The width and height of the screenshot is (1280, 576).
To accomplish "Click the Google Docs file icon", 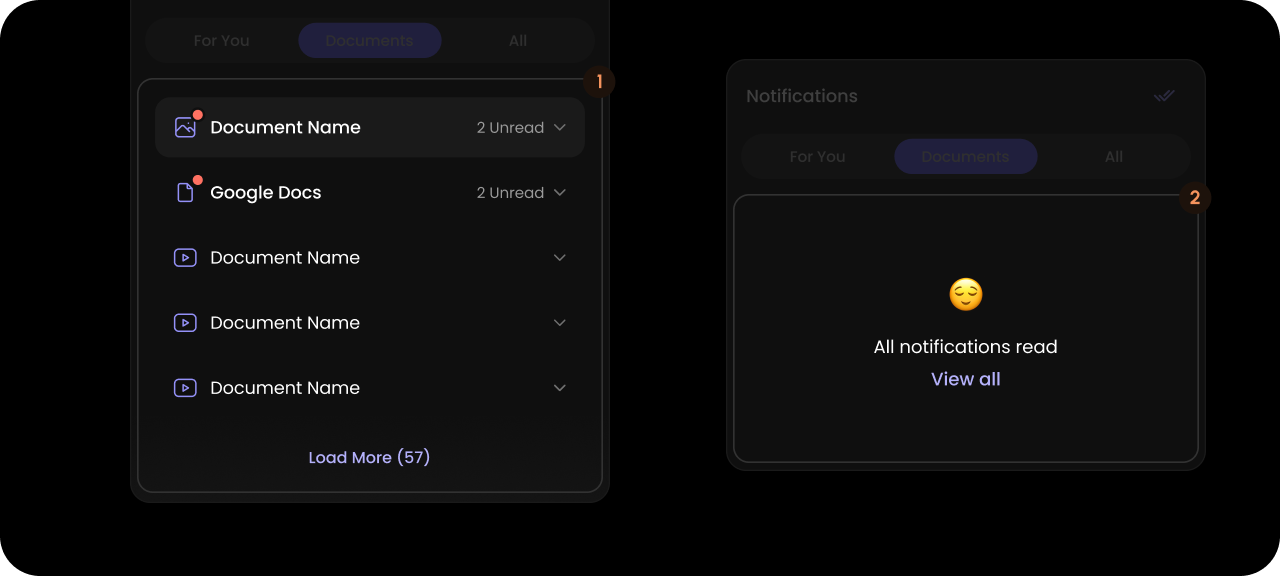I will [185, 192].
